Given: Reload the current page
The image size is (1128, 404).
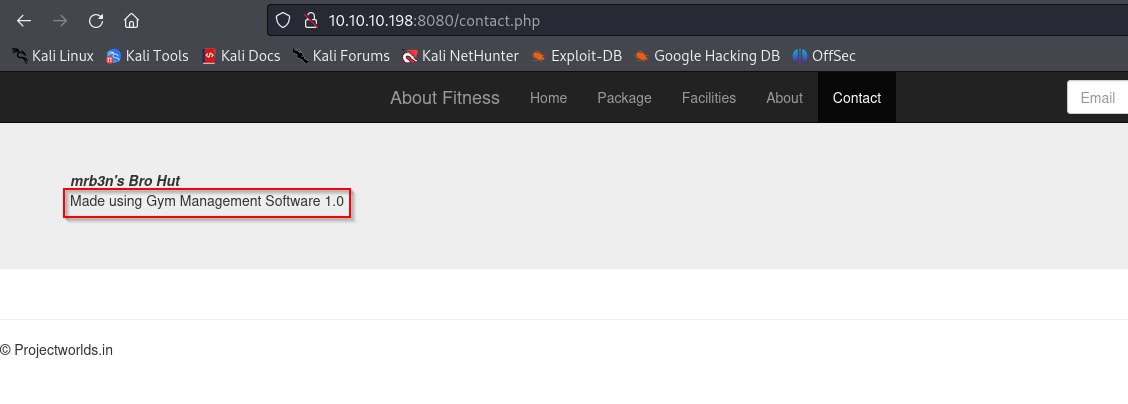Looking at the screenshot, I should (96, 20).
